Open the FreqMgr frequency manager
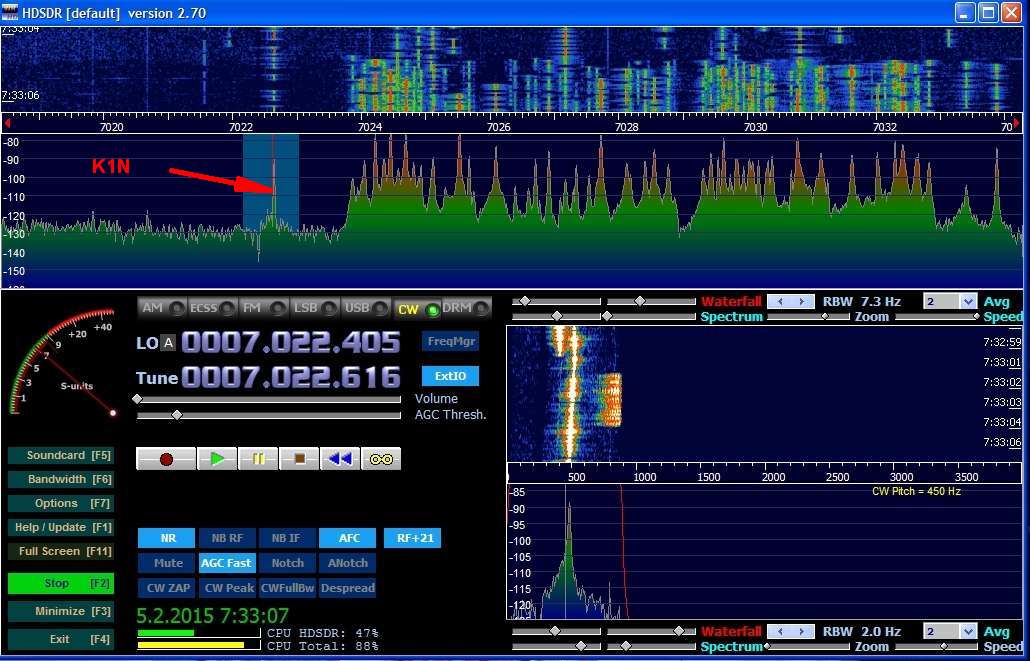The image size is (1030, 661). pos(450,341)
